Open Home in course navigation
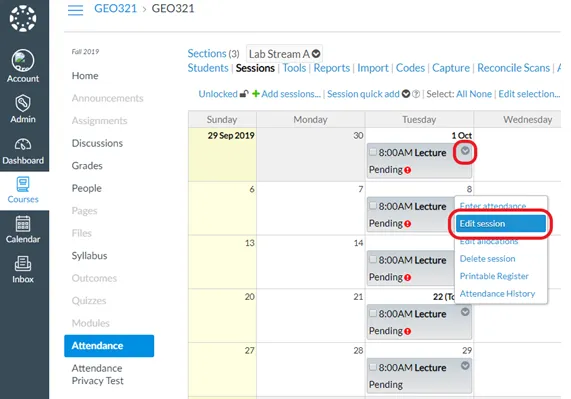This screenshot has height=399, width=571. 85,76
